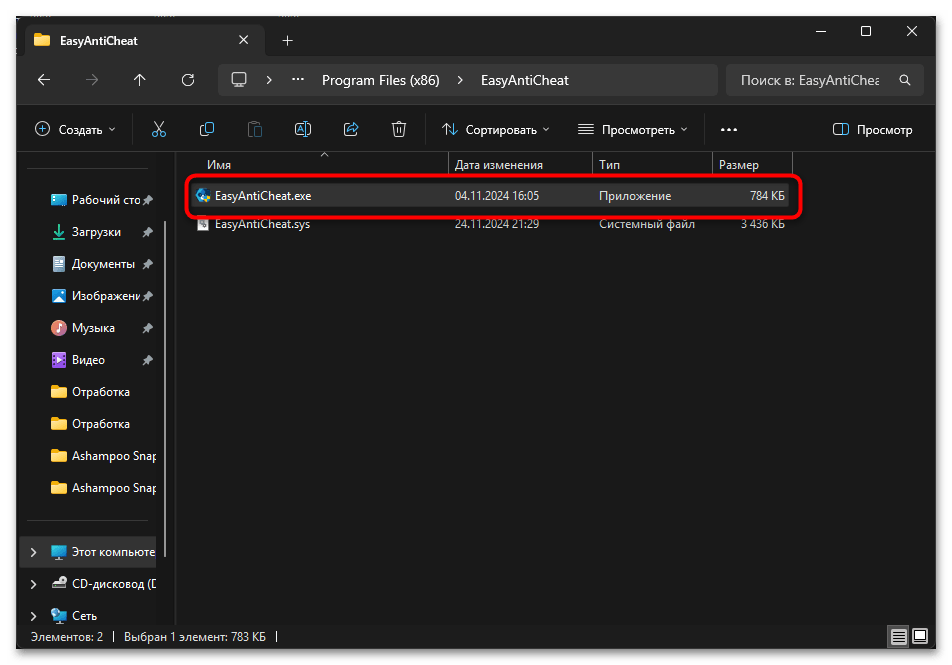The image size is (952, 665).
Task: Unpin Музыка using its pin icon
Action: pyautogui.click(x=148, y=328)
